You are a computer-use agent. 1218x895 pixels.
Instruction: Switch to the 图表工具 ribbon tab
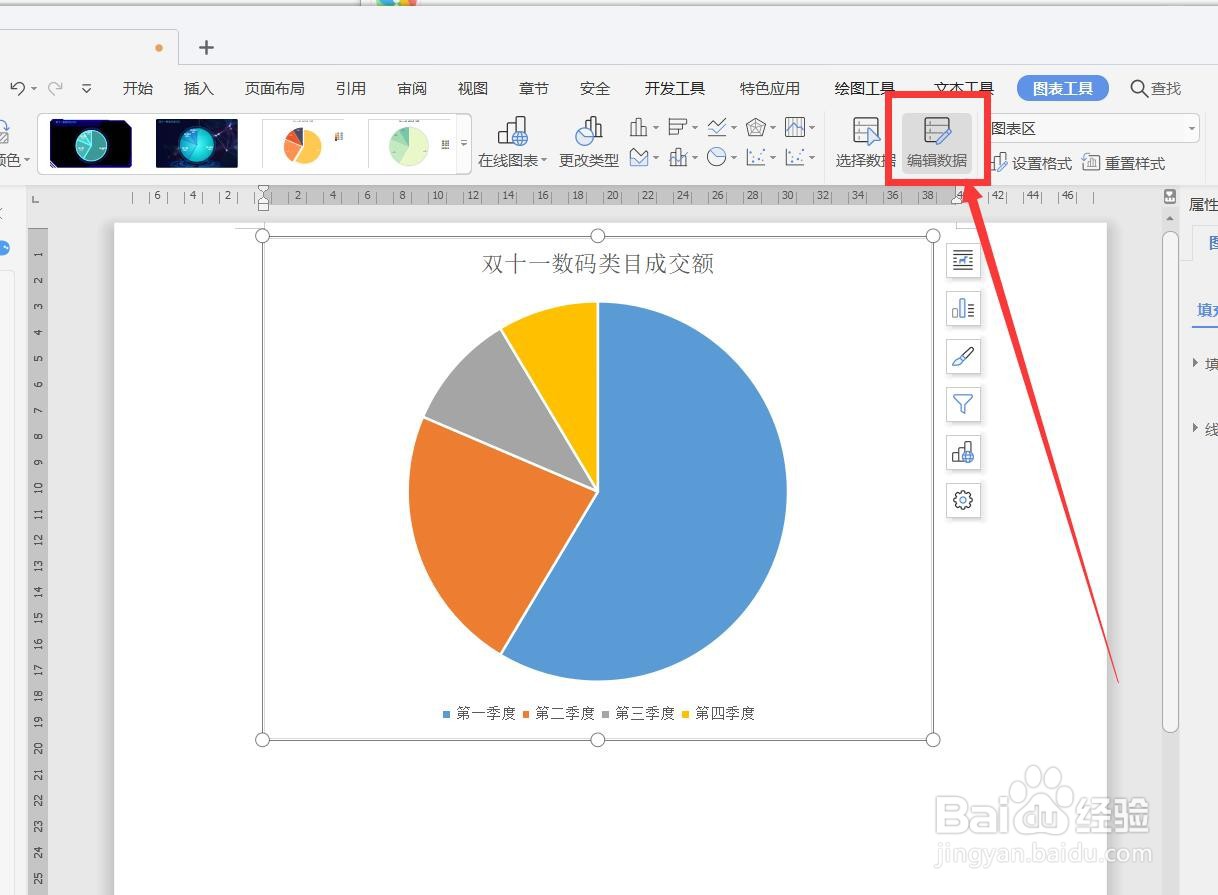(x=1062, y=88)
